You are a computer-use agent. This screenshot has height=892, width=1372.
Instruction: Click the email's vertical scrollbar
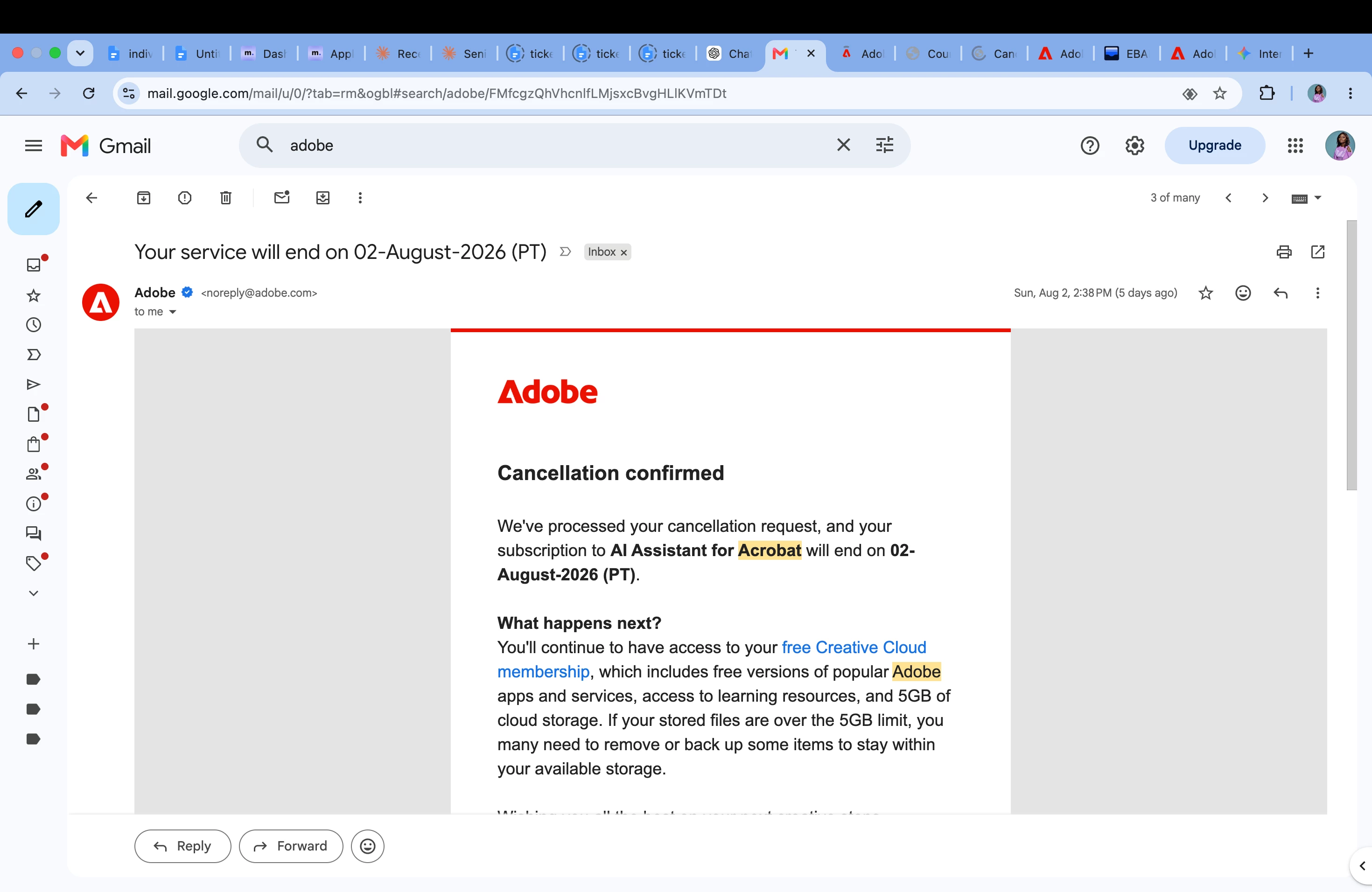[1351, 355]
